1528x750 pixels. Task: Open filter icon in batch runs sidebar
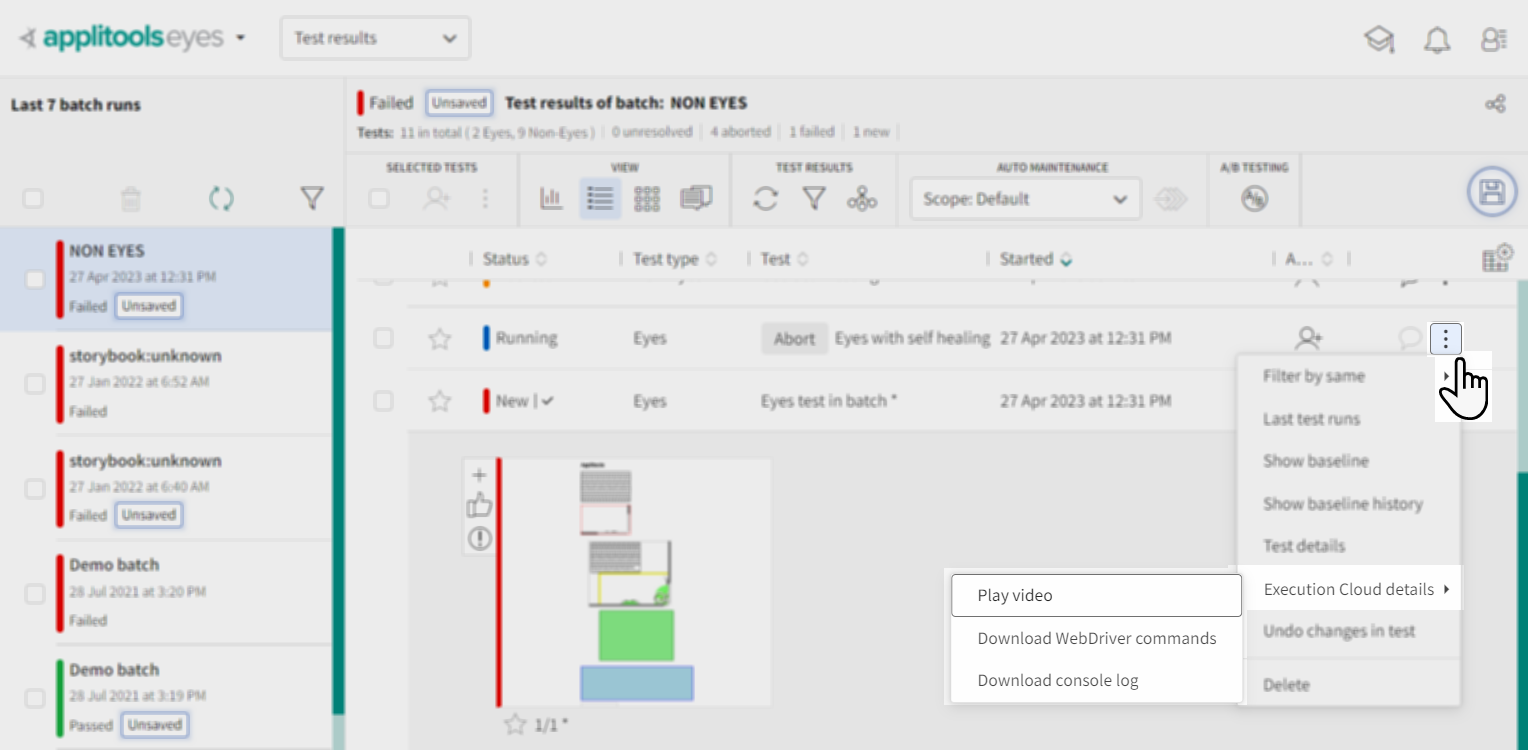(312, 199)
